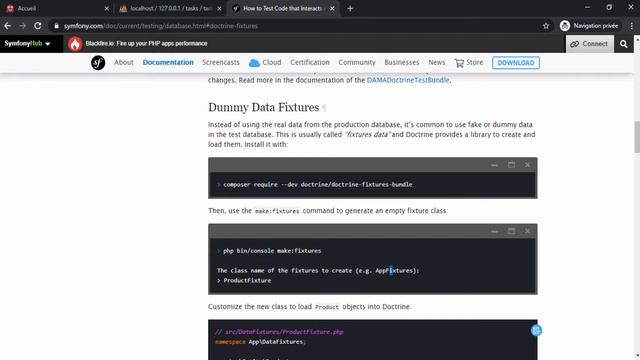Click the address bar URL

[161, 26]
